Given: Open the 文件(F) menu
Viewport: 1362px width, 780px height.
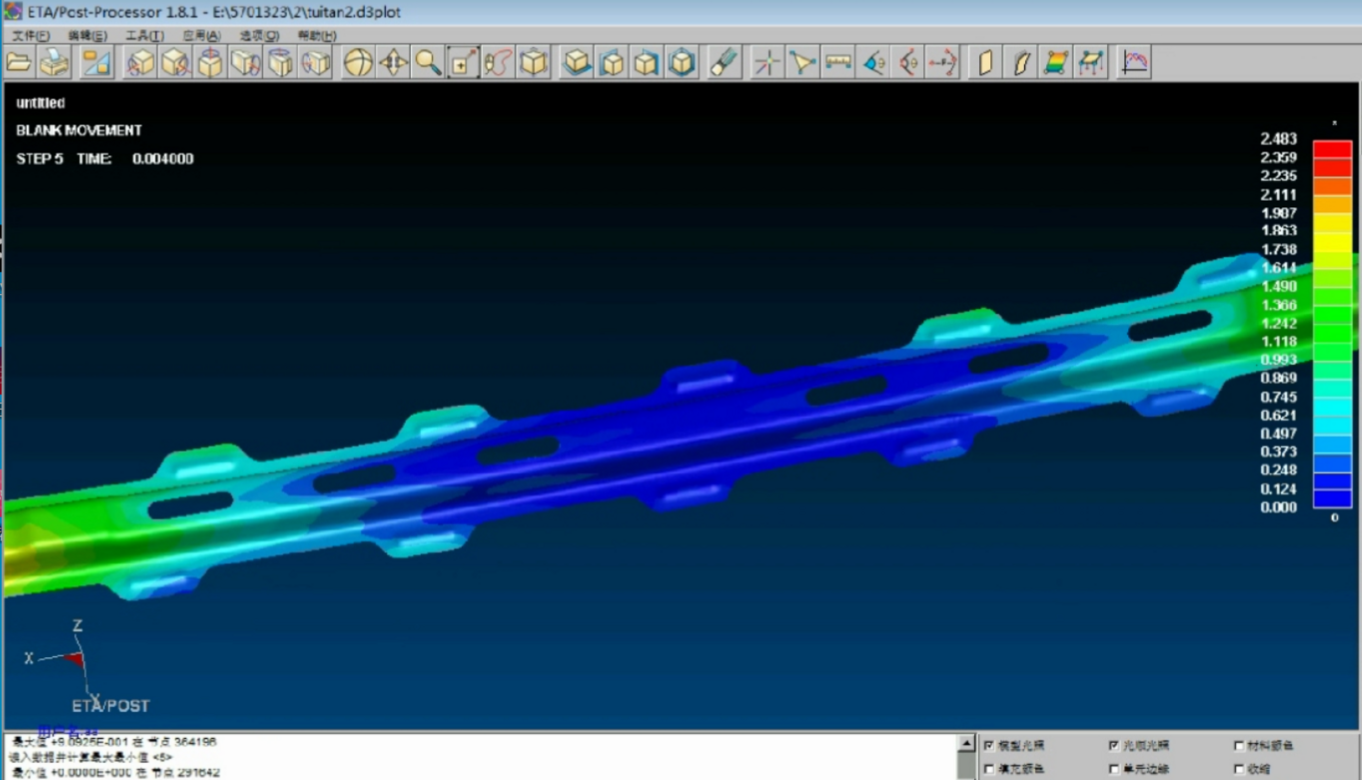Looking at the screenshot, I should click(x=31, y=36).
